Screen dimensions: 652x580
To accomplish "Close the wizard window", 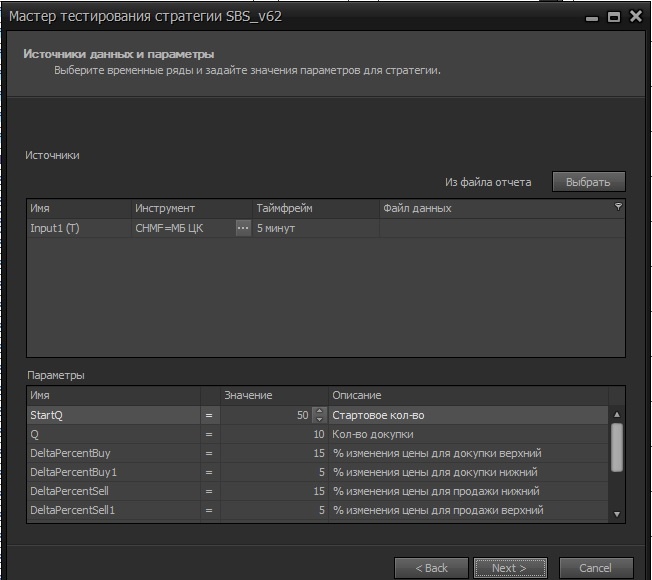I will [x=636, y=16].
